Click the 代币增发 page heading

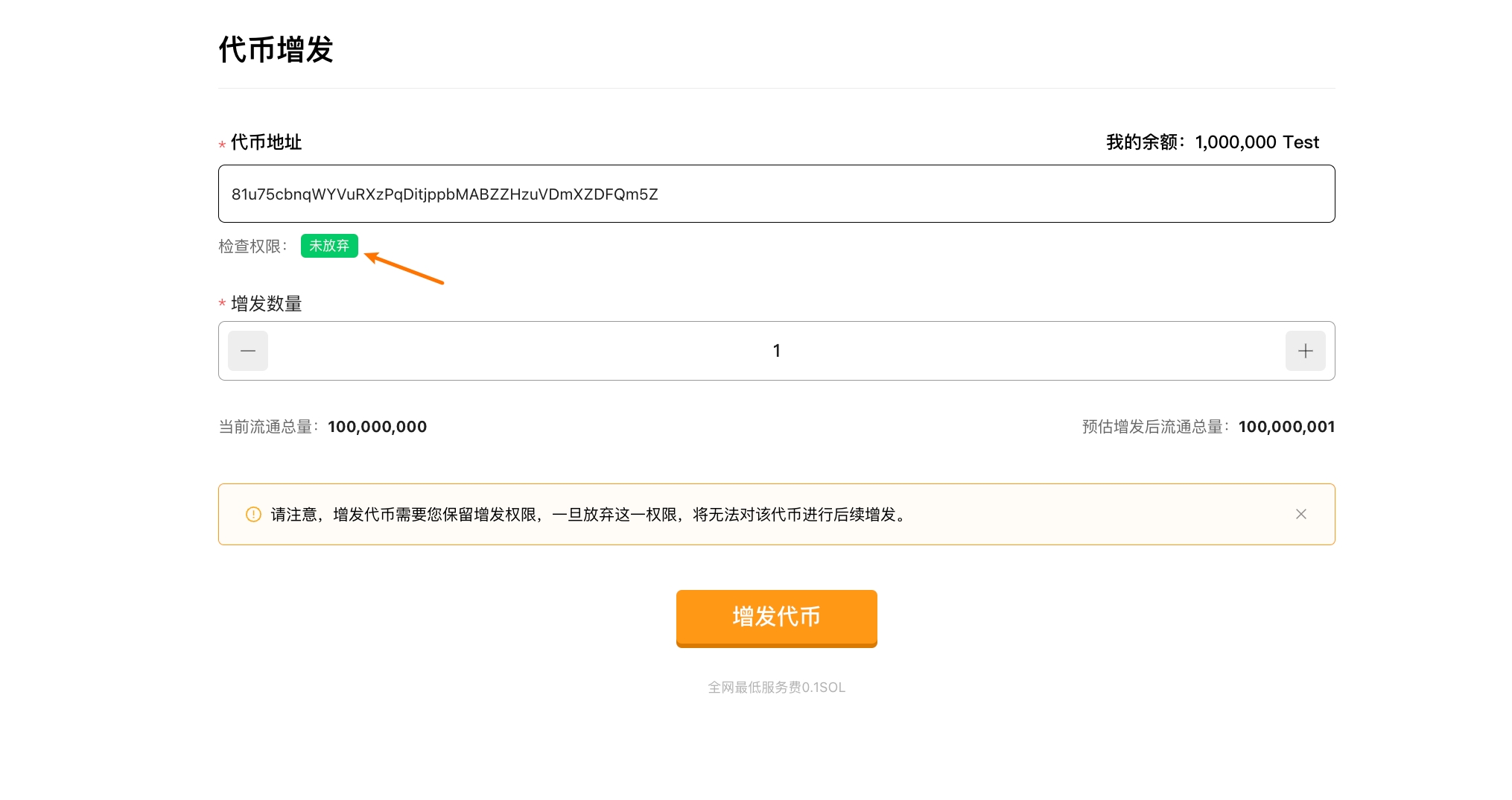tap(276, 50)
